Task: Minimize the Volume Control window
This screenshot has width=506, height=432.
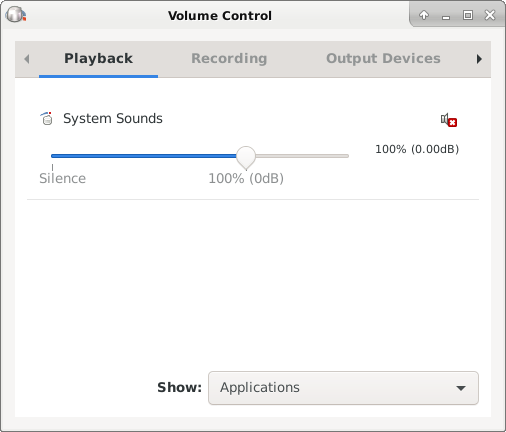Action: 446,16
